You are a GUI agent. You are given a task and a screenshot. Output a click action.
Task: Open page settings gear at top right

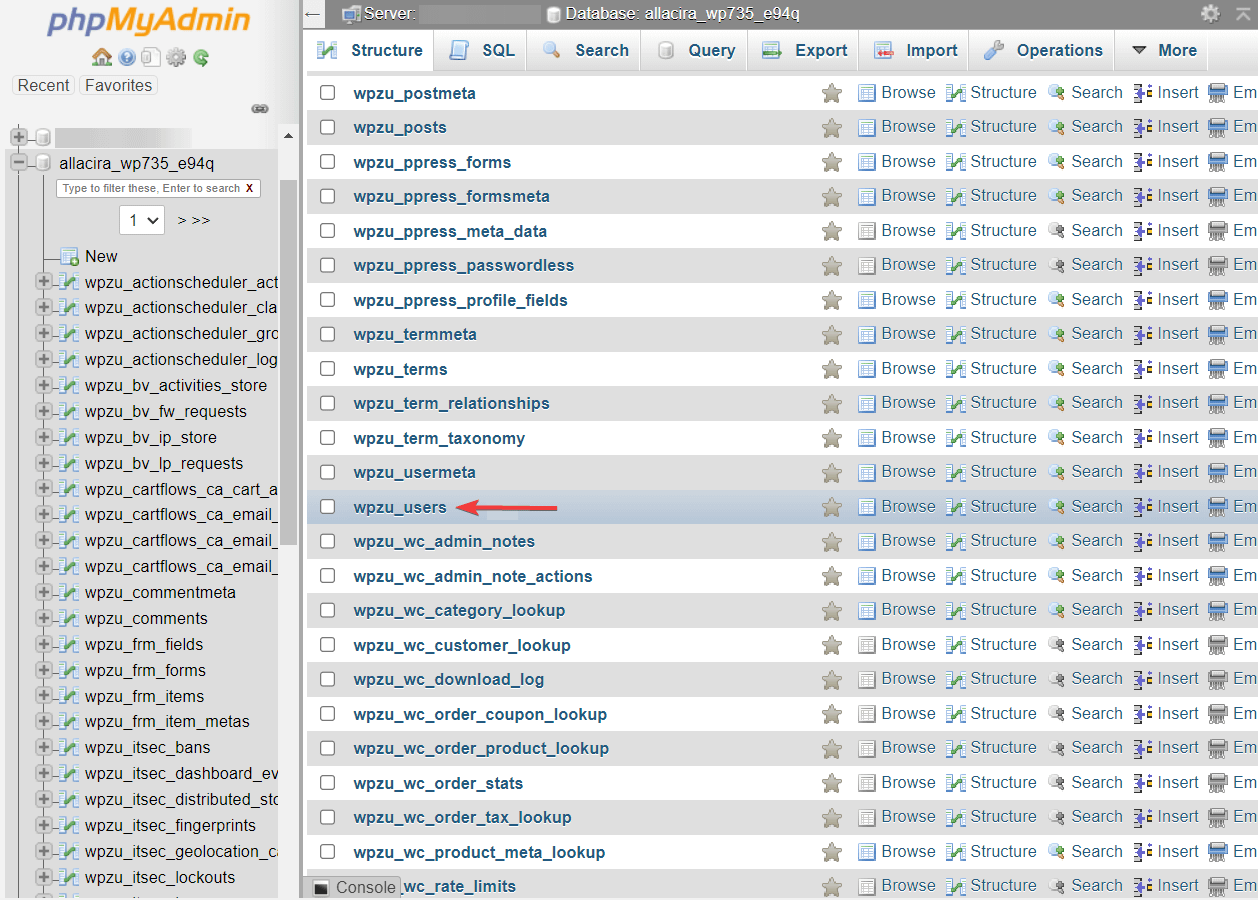pos(1210,14)
